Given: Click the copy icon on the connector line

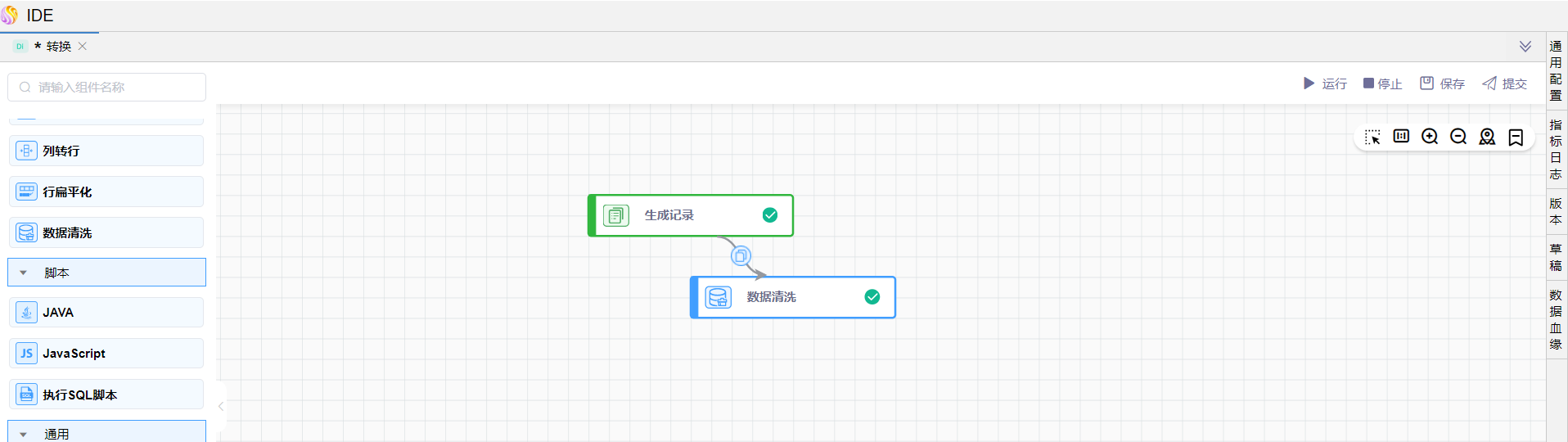Looking at the screenshot, I should click(x=741, y=256).
